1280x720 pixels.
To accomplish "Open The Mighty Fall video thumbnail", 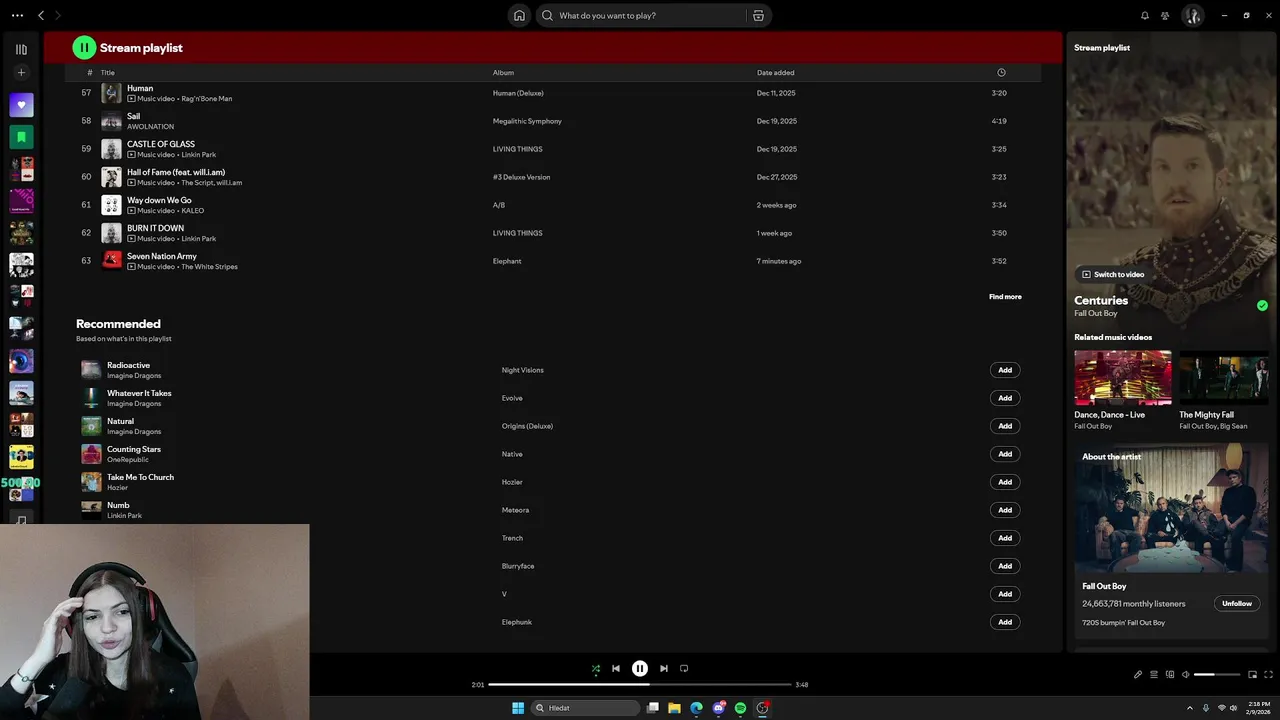I will (x=1224, y=378).
